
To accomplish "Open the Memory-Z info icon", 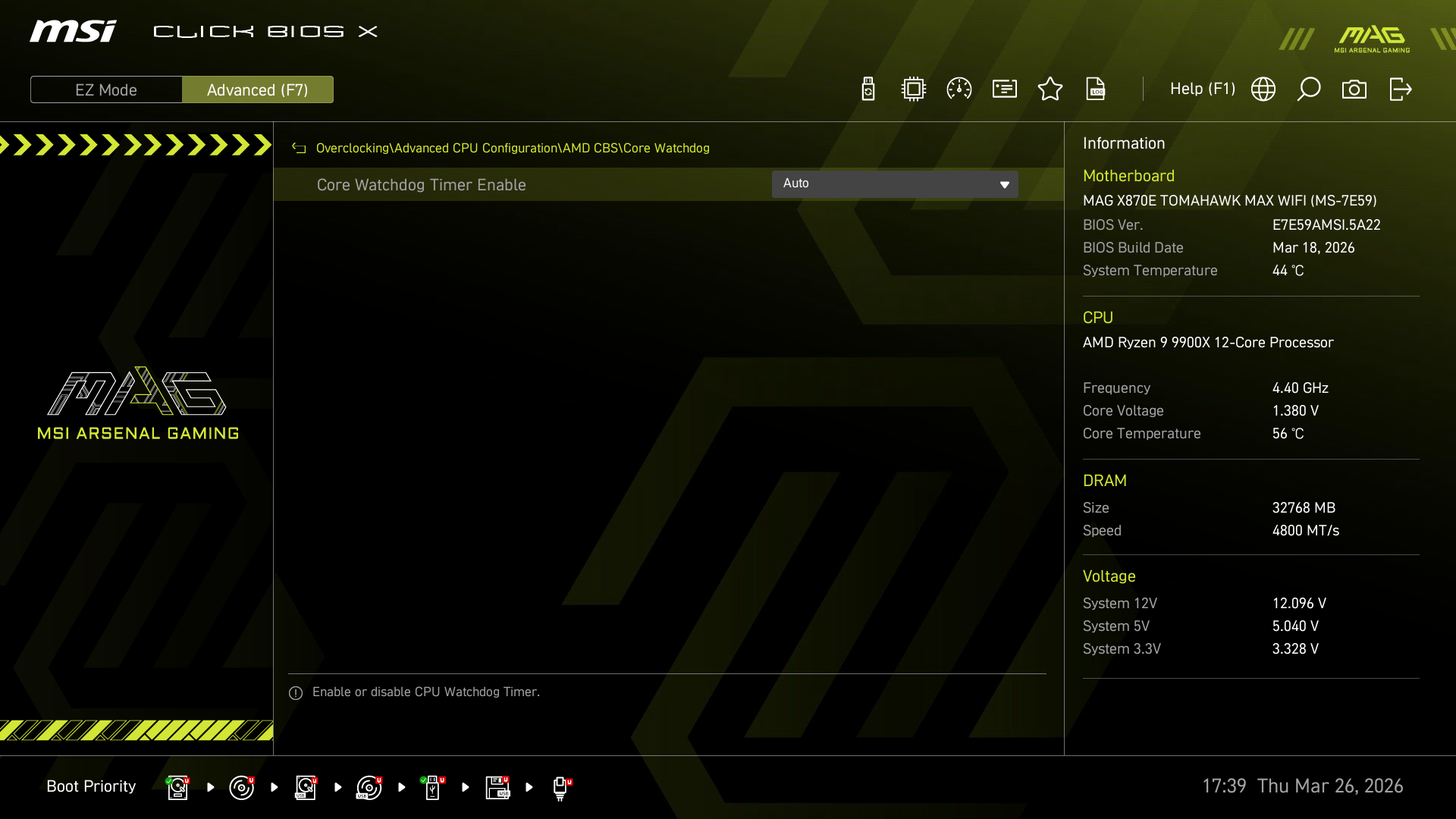I will (x=1004, y=89).
